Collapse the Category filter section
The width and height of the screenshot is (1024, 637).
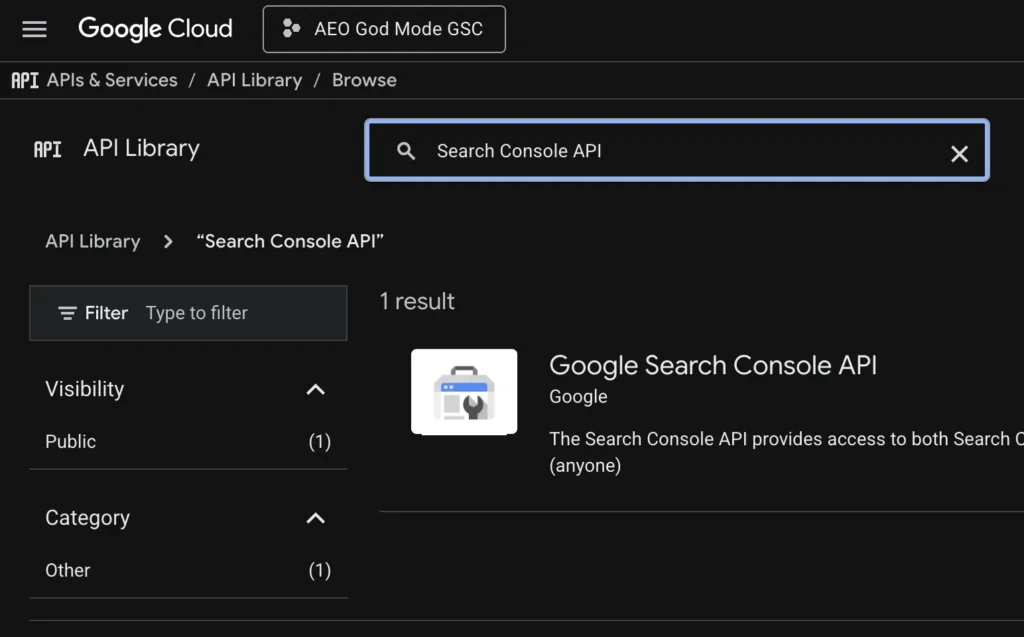click(x=315, y=518)
